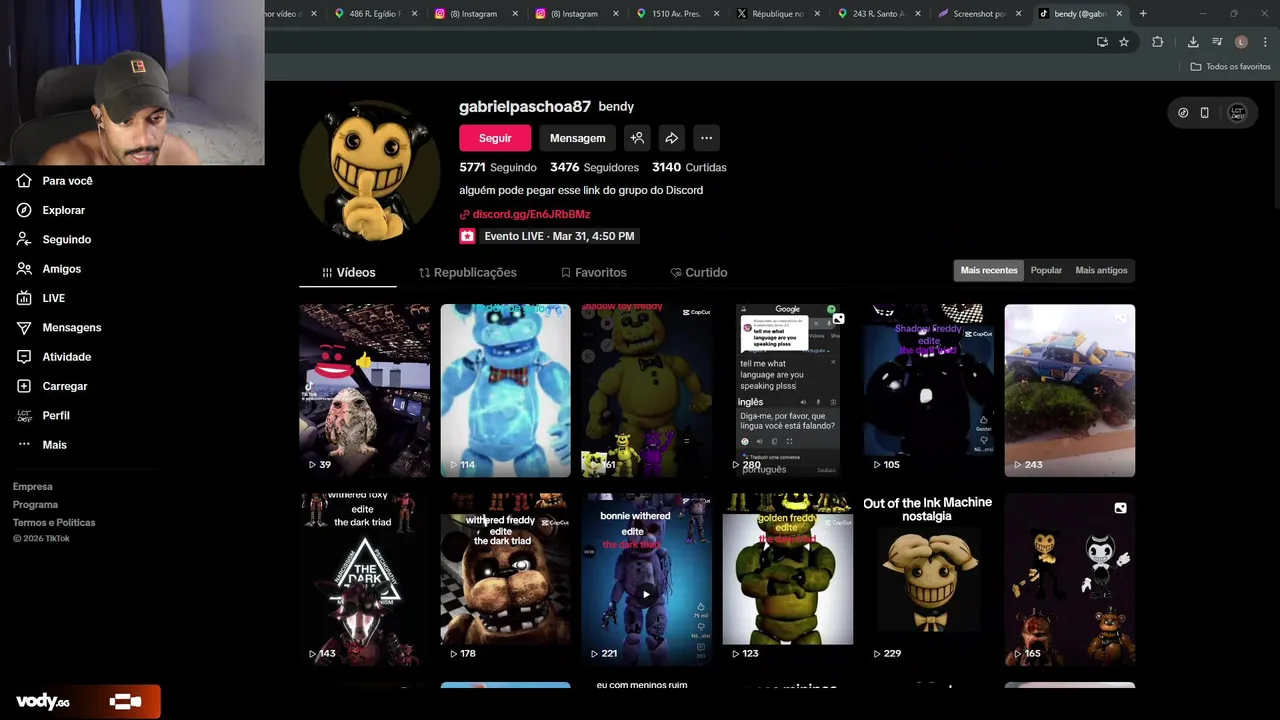
Task: Open the withered freddy edite video
Action: click(x=506, y=579)
